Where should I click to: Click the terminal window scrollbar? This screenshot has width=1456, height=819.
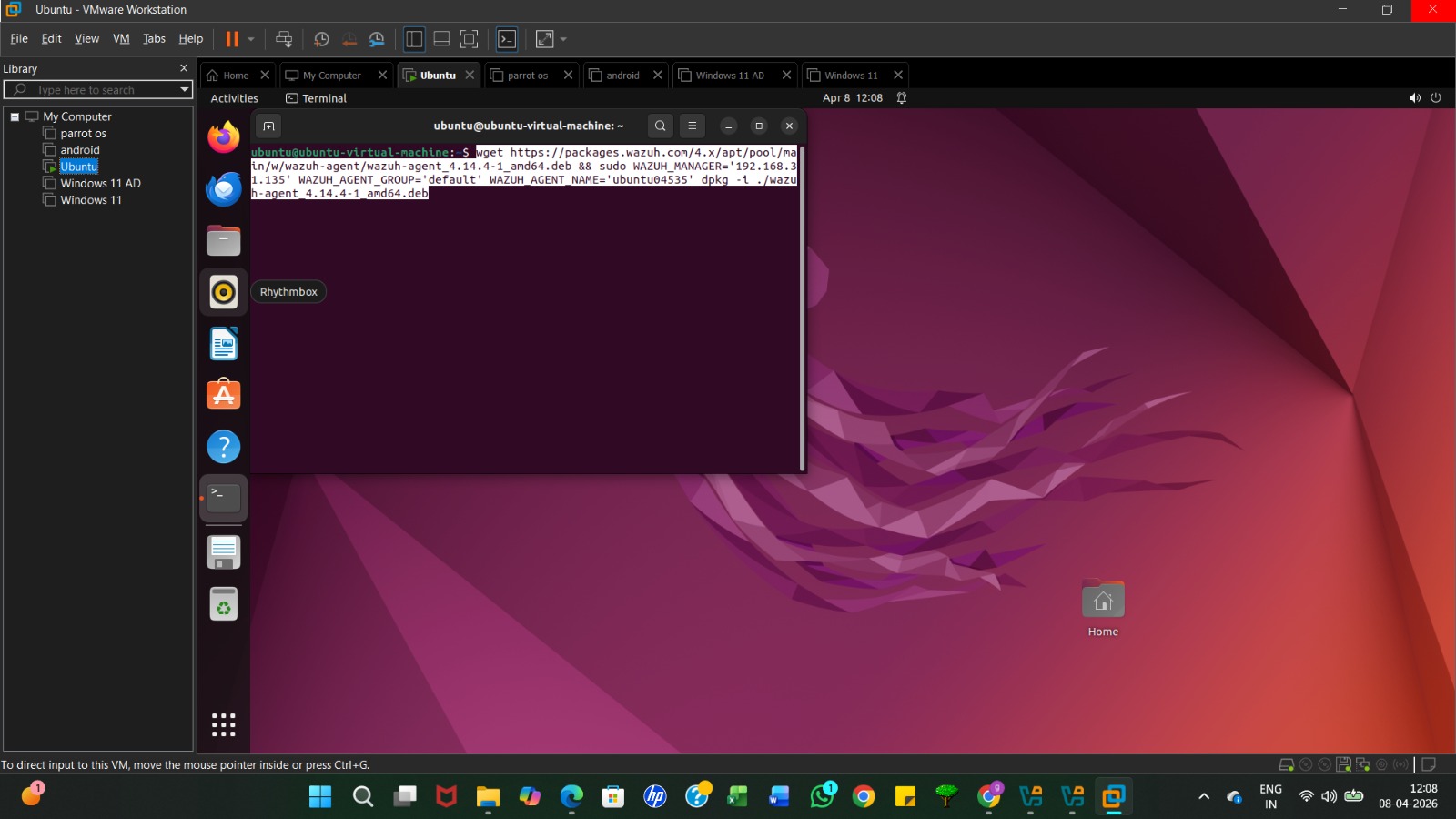802,308
